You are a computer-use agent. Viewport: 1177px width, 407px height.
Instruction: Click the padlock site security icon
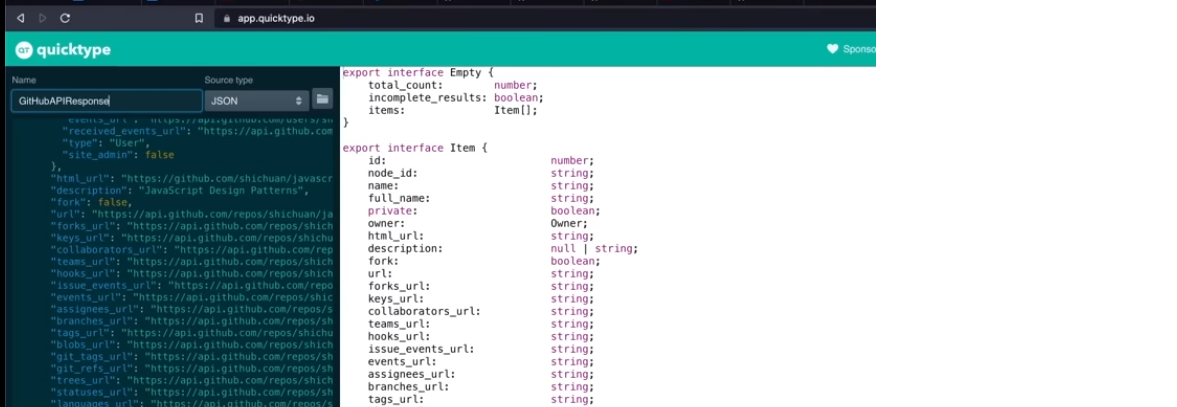click(226, 18)
